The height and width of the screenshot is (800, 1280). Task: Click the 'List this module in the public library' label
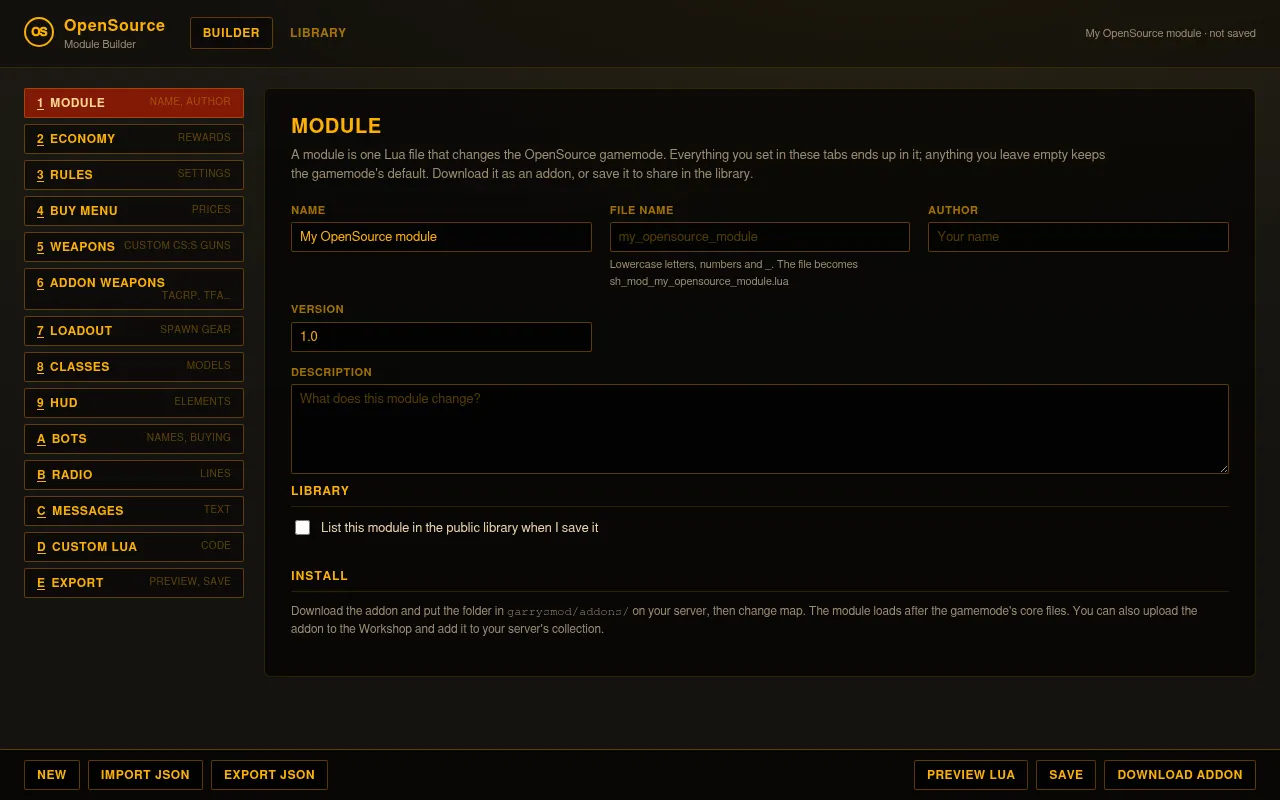(x=460, y=528)
